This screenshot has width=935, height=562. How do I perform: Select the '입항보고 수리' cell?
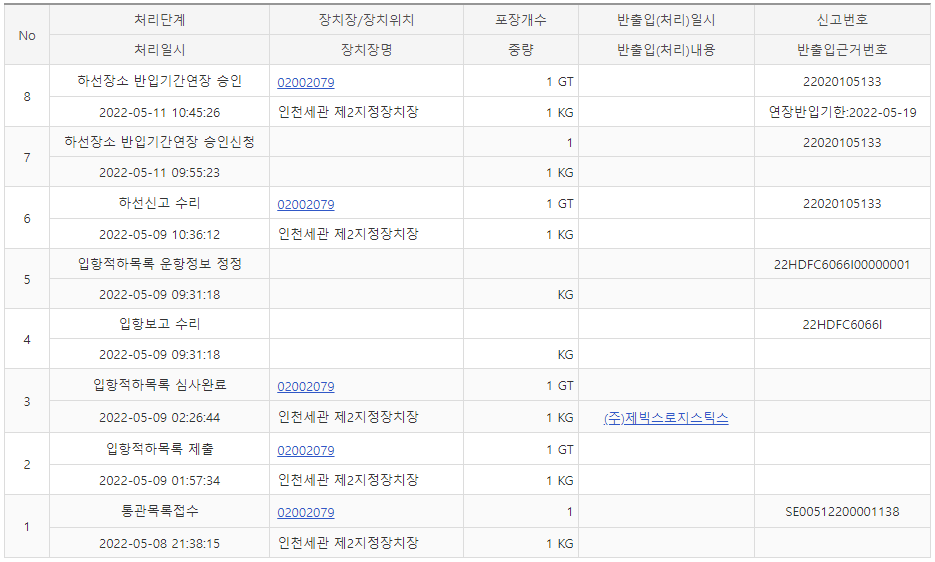click(159, 324)
